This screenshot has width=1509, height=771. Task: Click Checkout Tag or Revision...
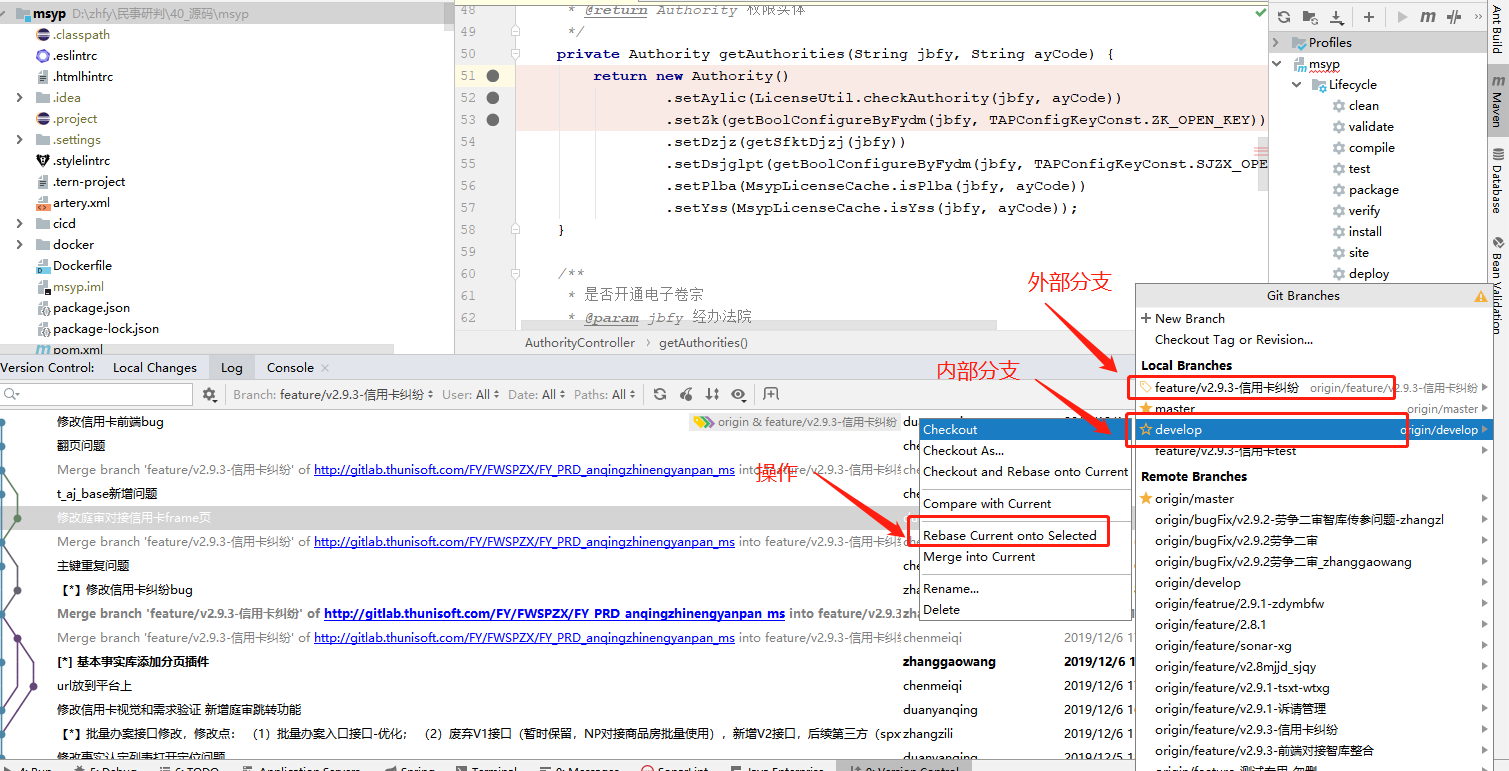pos(1234,340)
